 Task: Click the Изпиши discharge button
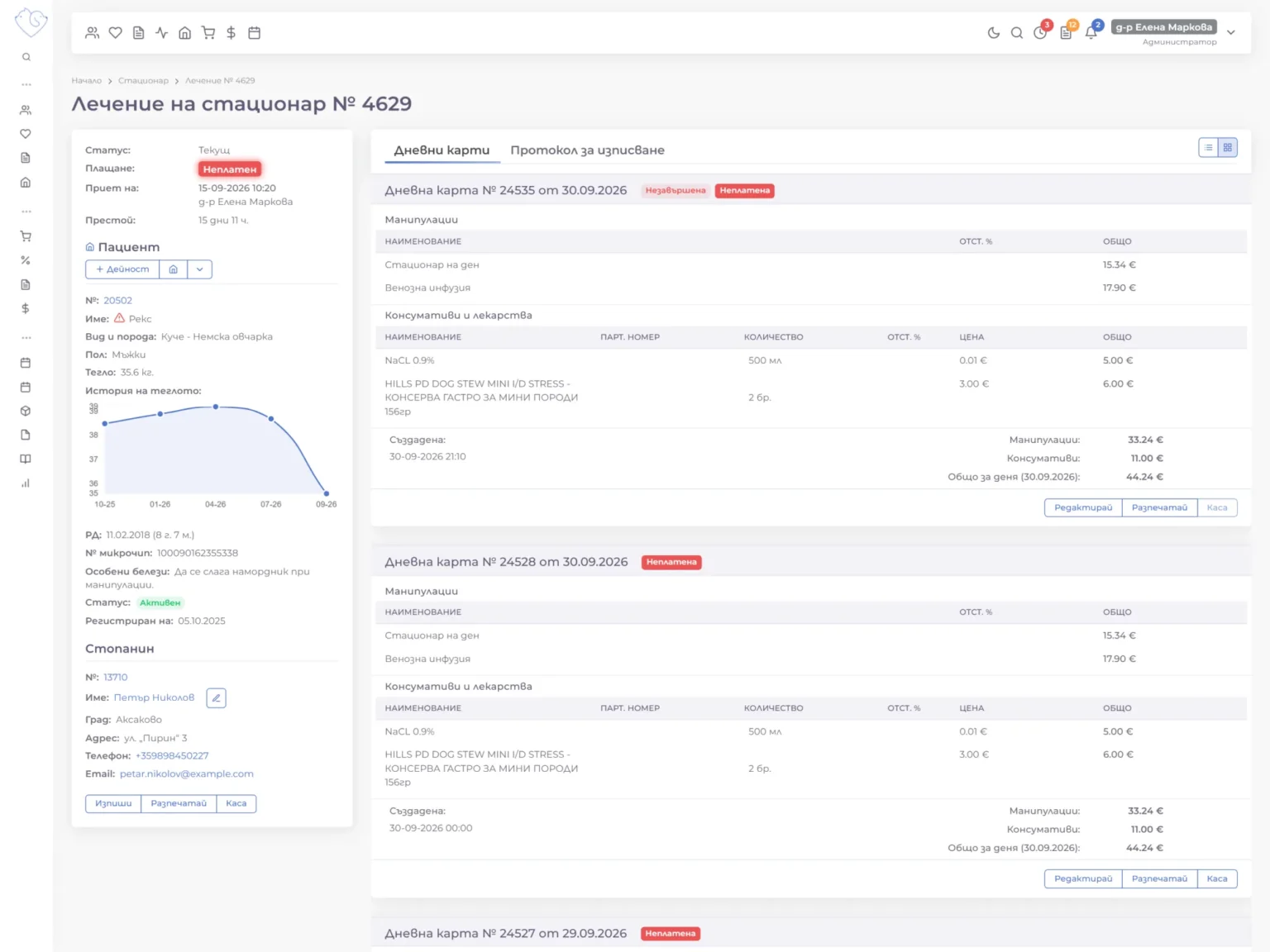click(113, 803)
